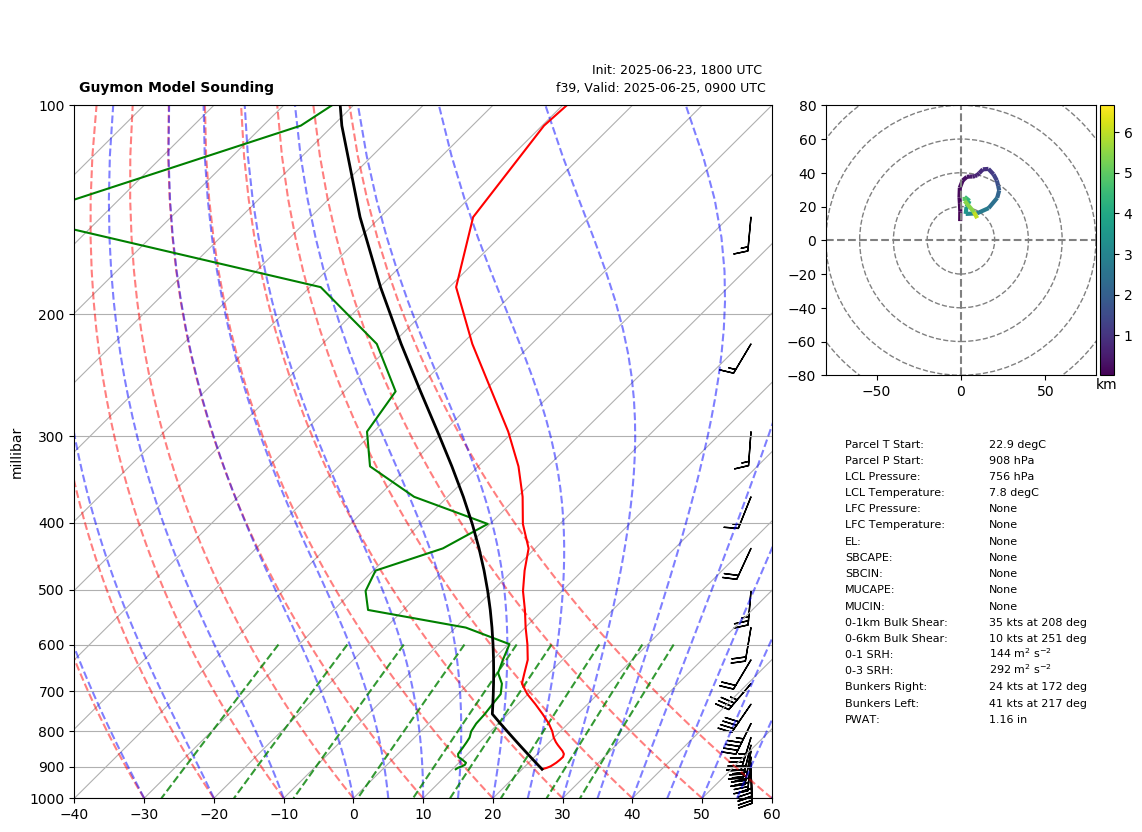Select the "35 kts at 208 deg" value
Viewport: 1142px width, 832px height.
pos(1038,622)
